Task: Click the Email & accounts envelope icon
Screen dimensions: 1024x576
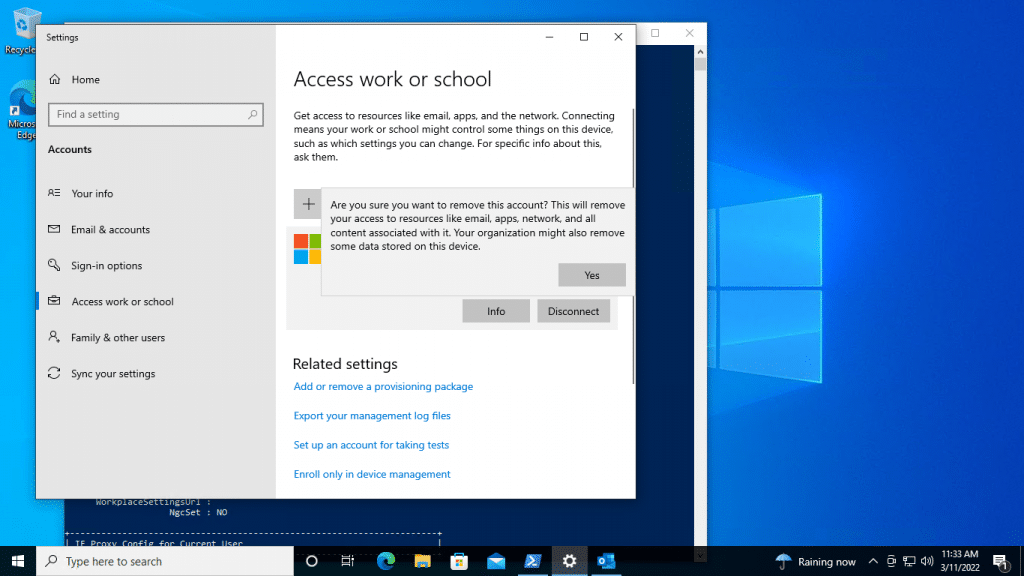Action: [x=54, y=229]
